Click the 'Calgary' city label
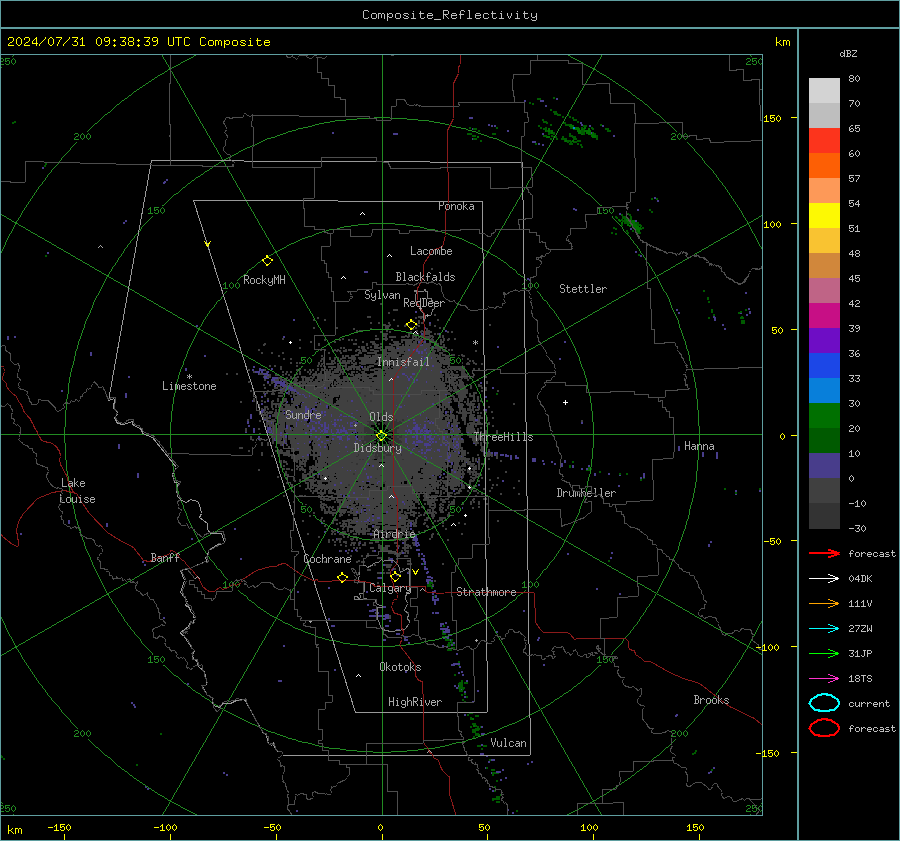The height and width of the screenshot is (841, 900). (x=390, y=588)
